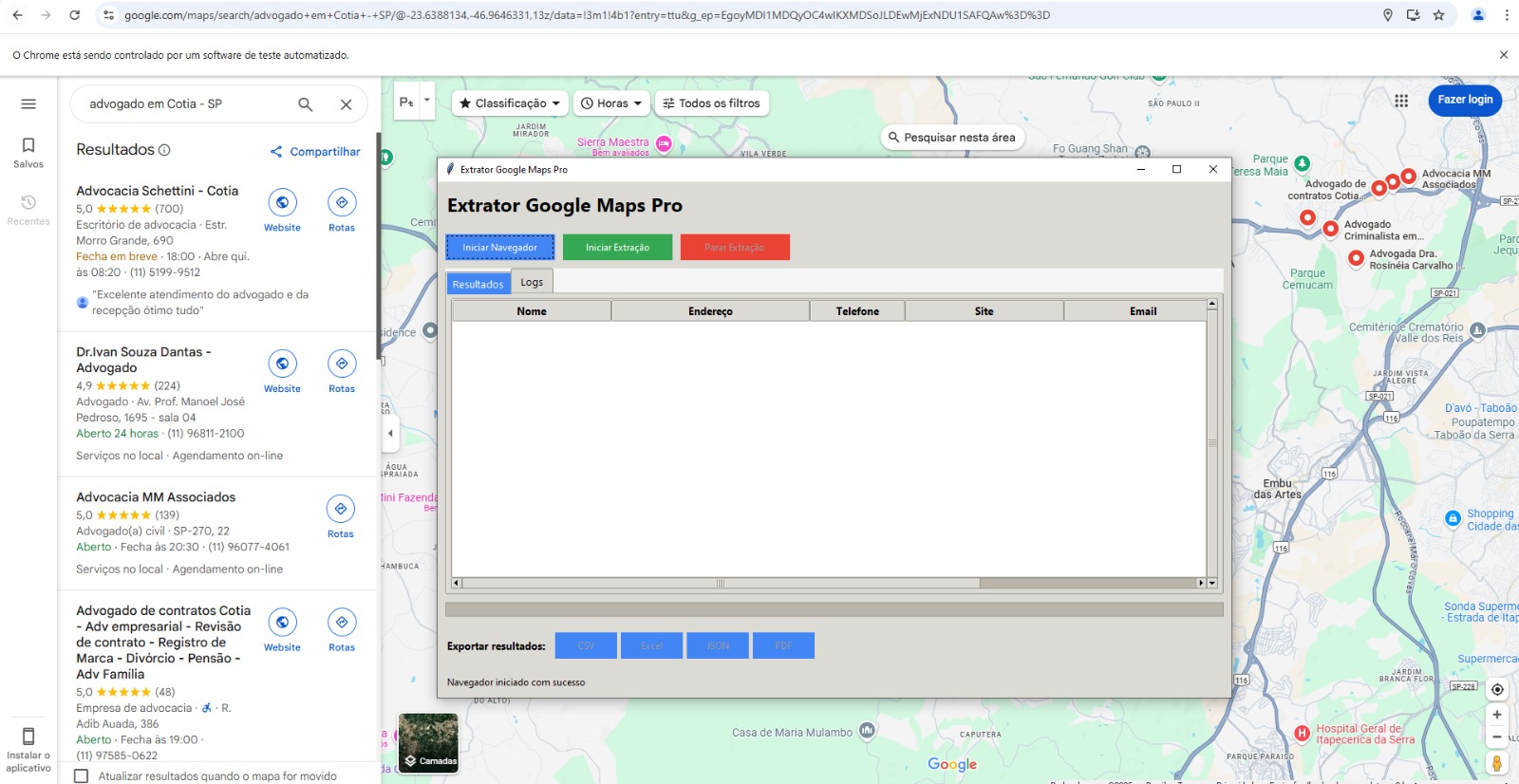The height and width of the screenshot is (784, 1519).
Task: Click the Endereço column header
Action: 710,311
